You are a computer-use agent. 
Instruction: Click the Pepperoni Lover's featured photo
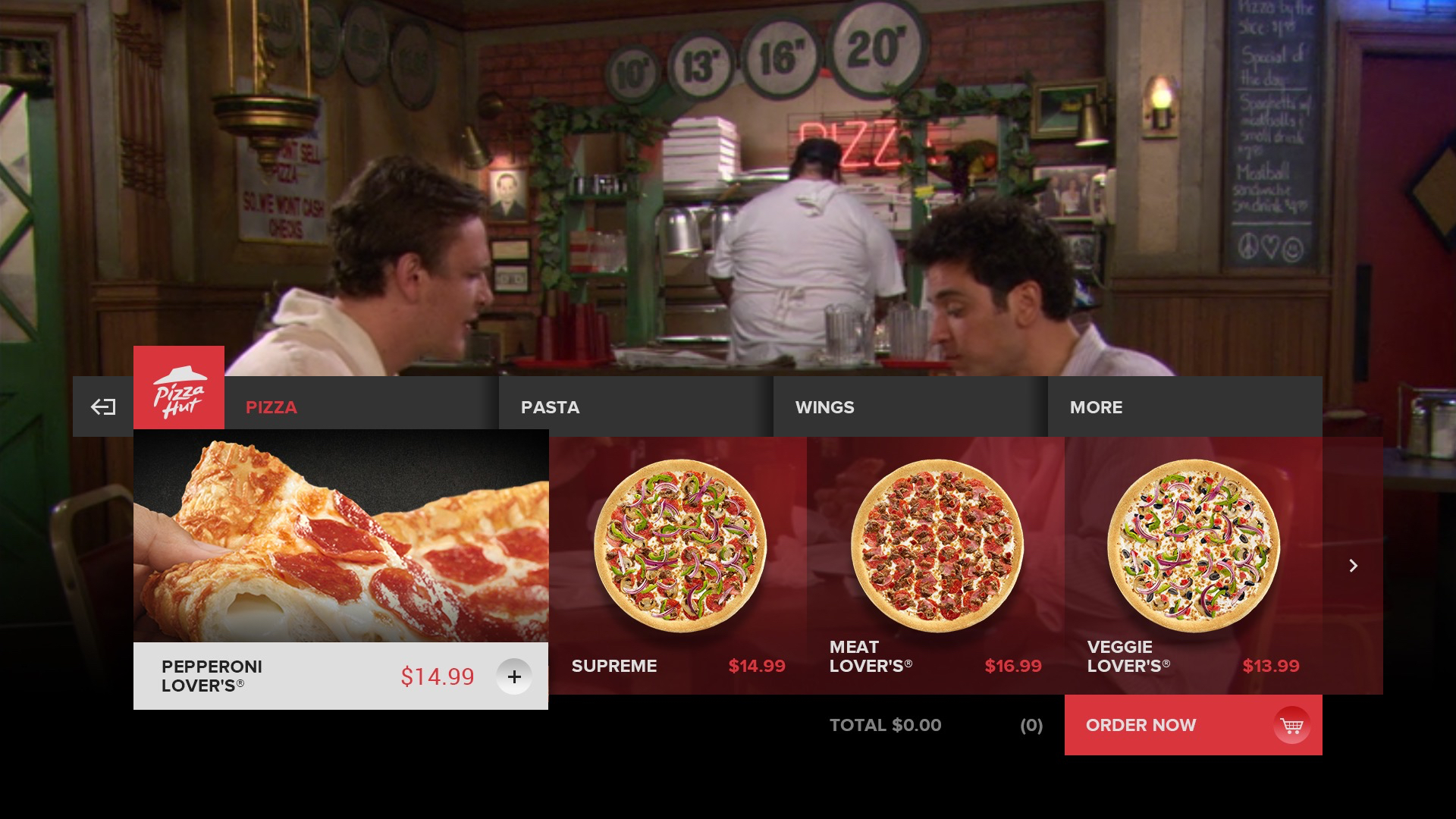pos(341,536)
